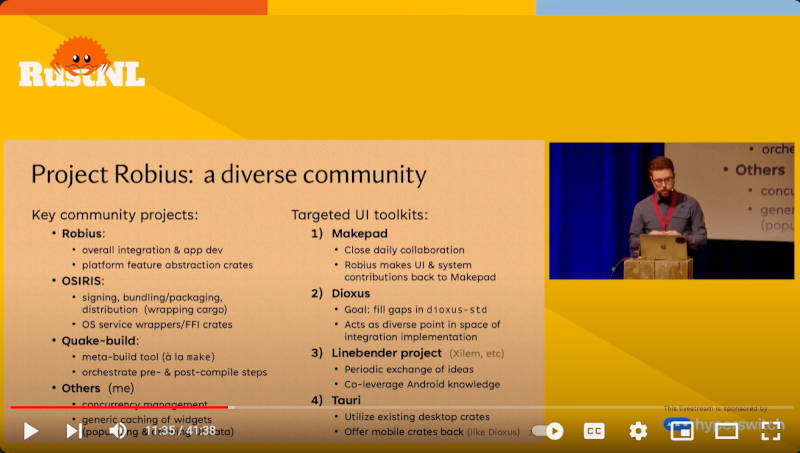Click 'orchestrate pre- & post-compile steps' line

coord(174,372)
